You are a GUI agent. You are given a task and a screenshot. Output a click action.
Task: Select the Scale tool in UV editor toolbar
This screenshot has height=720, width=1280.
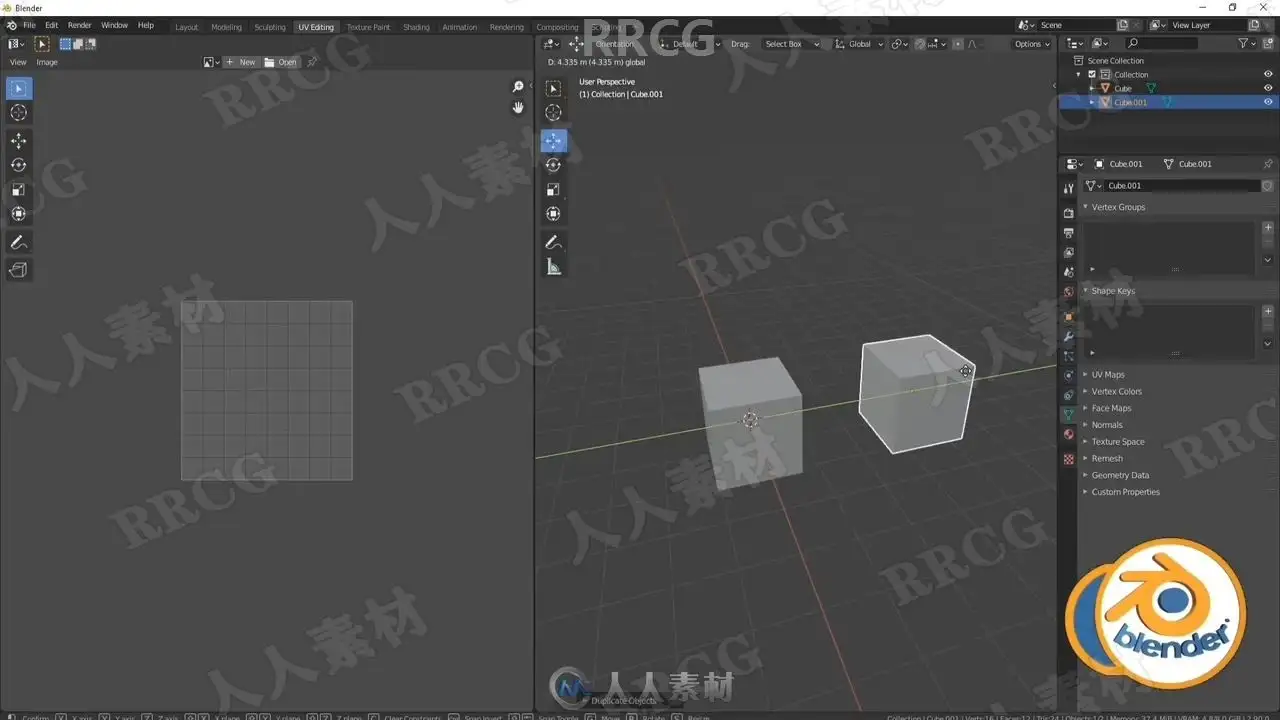tap(19, 189)
